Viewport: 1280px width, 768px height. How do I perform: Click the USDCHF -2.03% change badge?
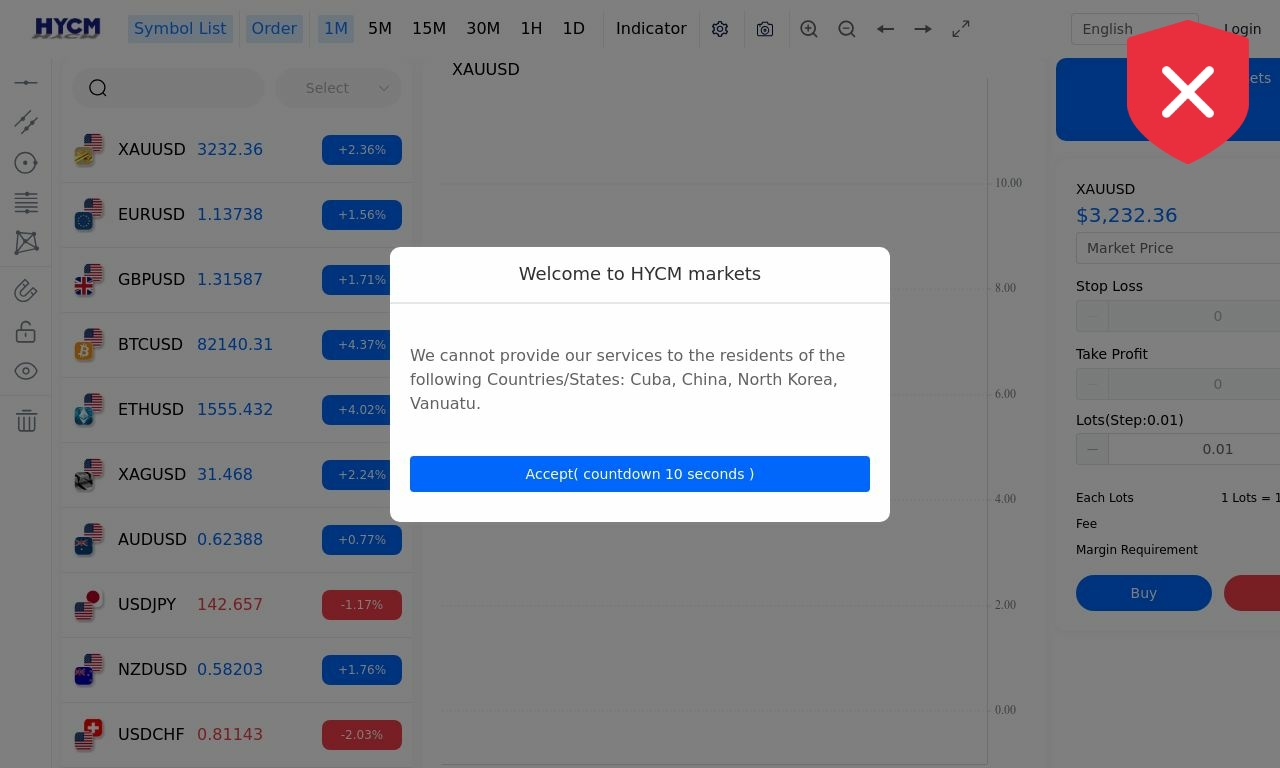click(362, 735)
